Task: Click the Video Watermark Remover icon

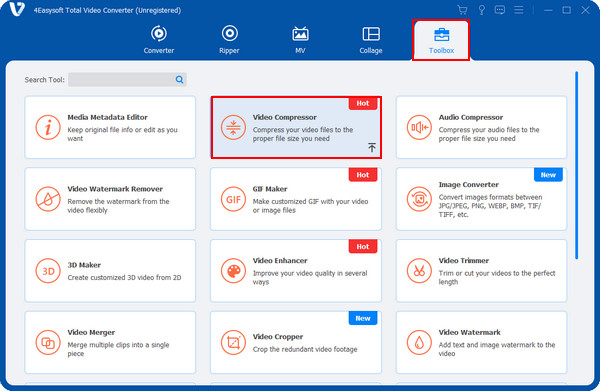Action: coord(48,199)
